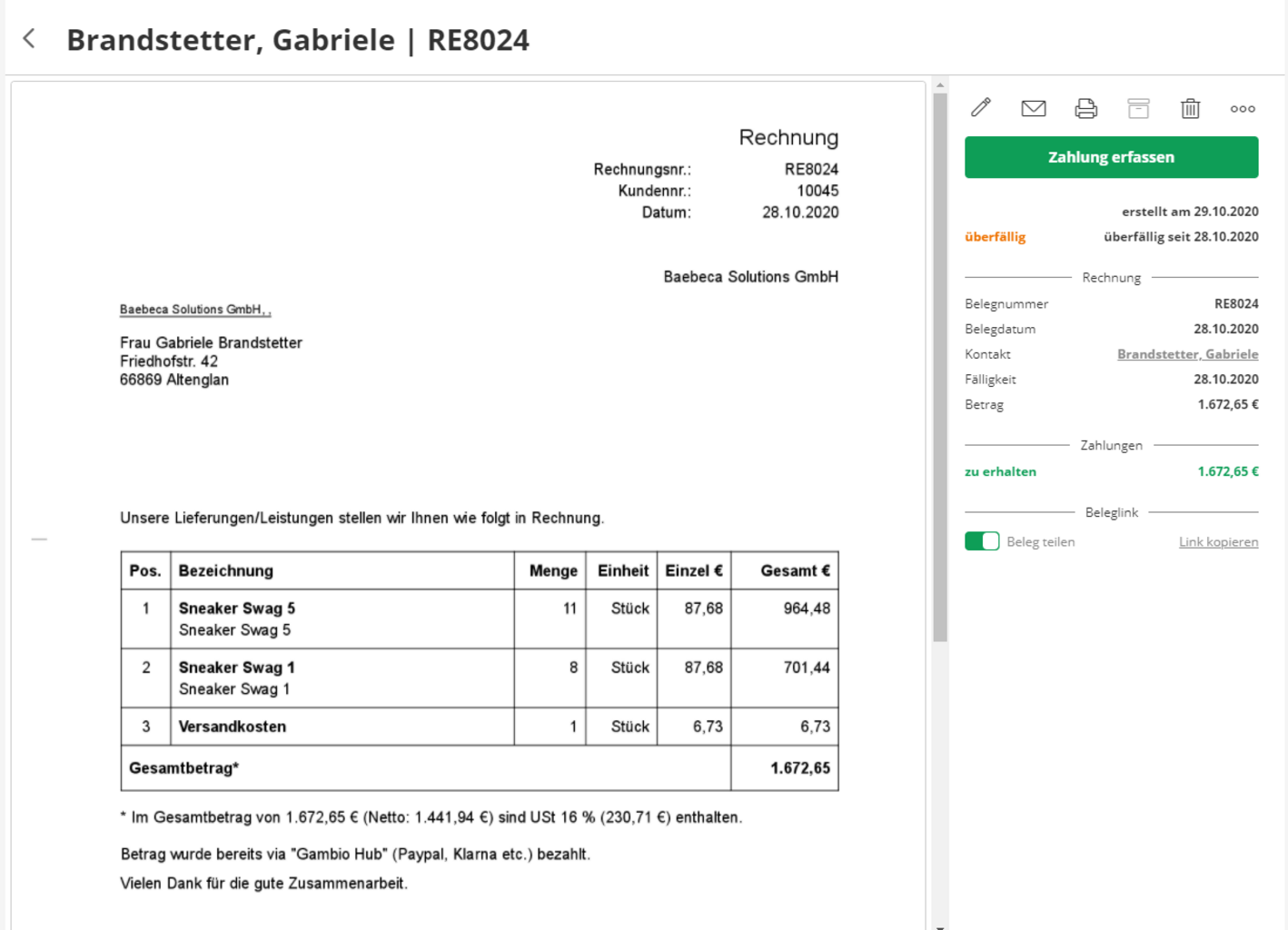Click the green Zahlung erfassen button
This screenshot has width=1288, height=930.
[x=1111, y=157]
